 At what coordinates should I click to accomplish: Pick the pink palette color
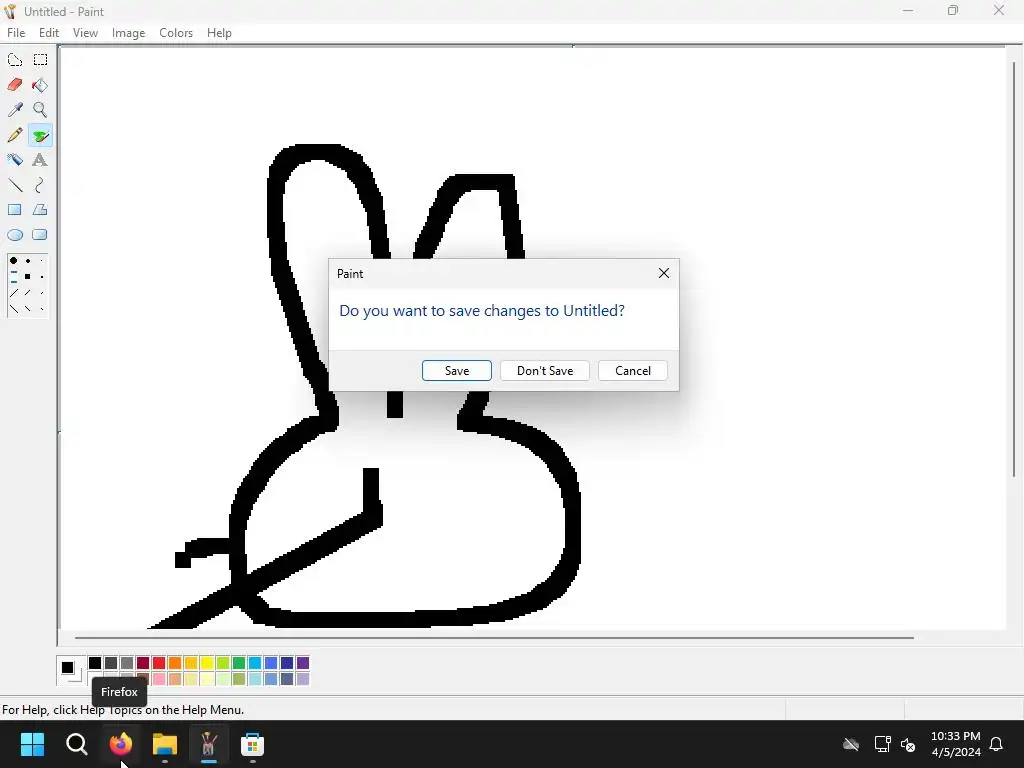(159, 679)
